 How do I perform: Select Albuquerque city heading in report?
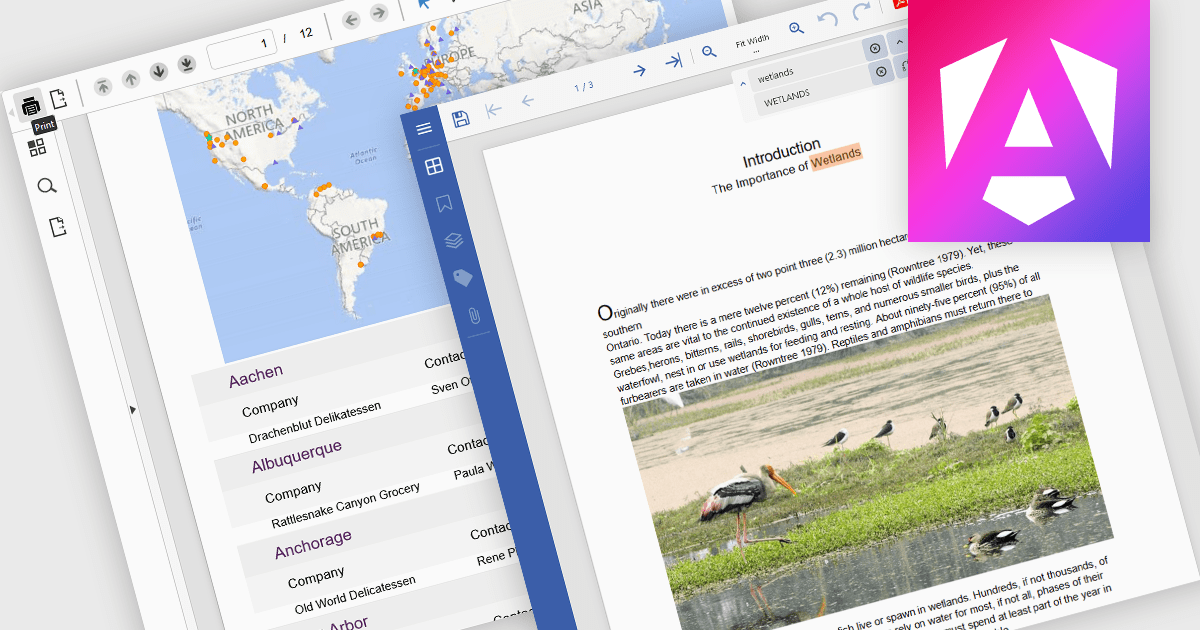[x=297, y=456]
